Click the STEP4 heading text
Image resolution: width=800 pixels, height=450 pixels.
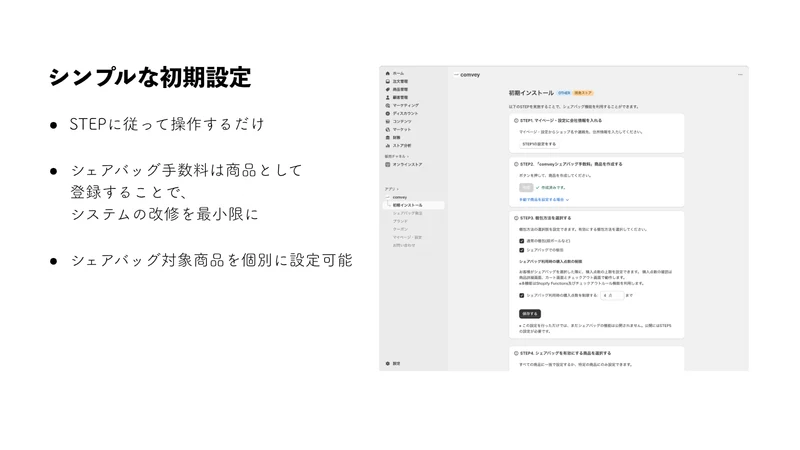tap(565, 353)
